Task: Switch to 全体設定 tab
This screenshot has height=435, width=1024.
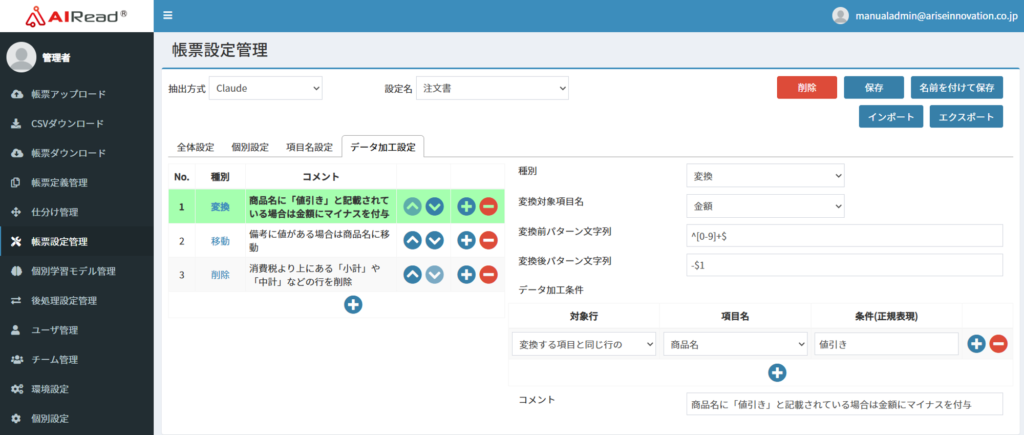Action: (x=195, y=147)
